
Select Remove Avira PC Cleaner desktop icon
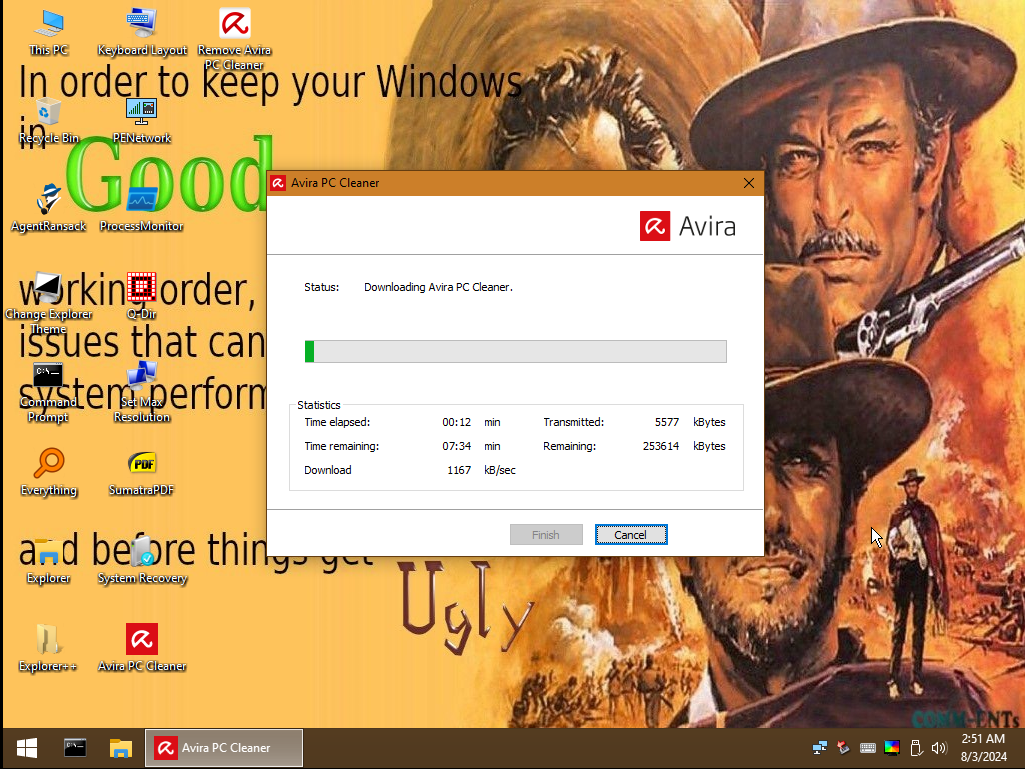[x=234, y=39]
